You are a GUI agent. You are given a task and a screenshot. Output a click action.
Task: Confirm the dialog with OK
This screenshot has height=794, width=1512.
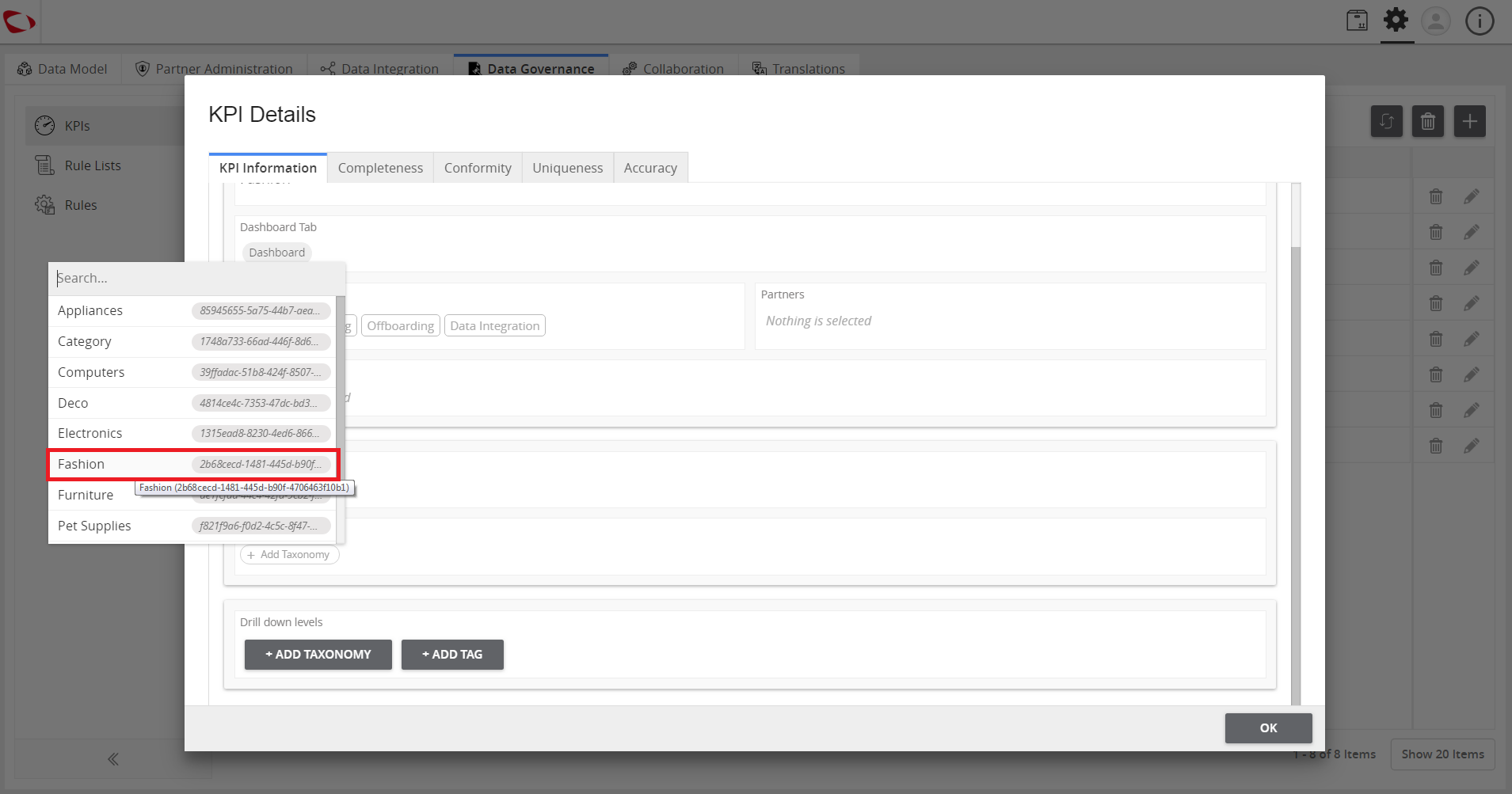tap(1268, 728)
